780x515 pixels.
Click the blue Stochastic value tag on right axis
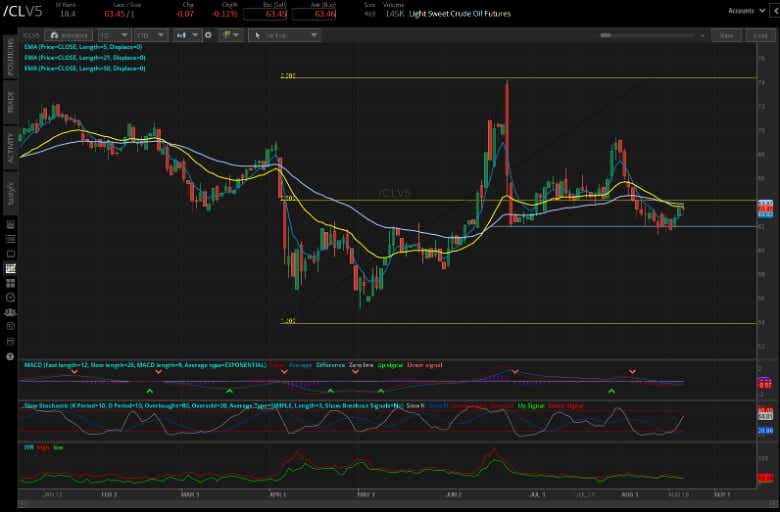click(x=765, y=430)
